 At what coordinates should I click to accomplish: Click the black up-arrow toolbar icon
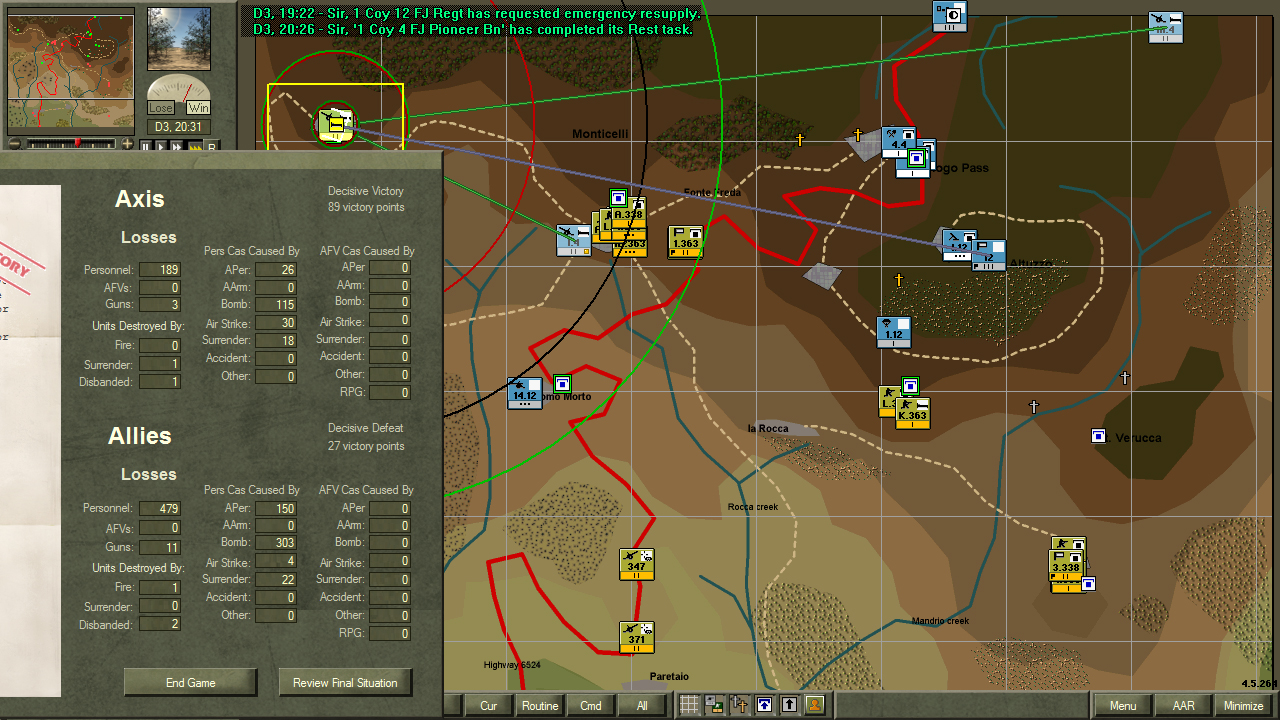[790, 705]
